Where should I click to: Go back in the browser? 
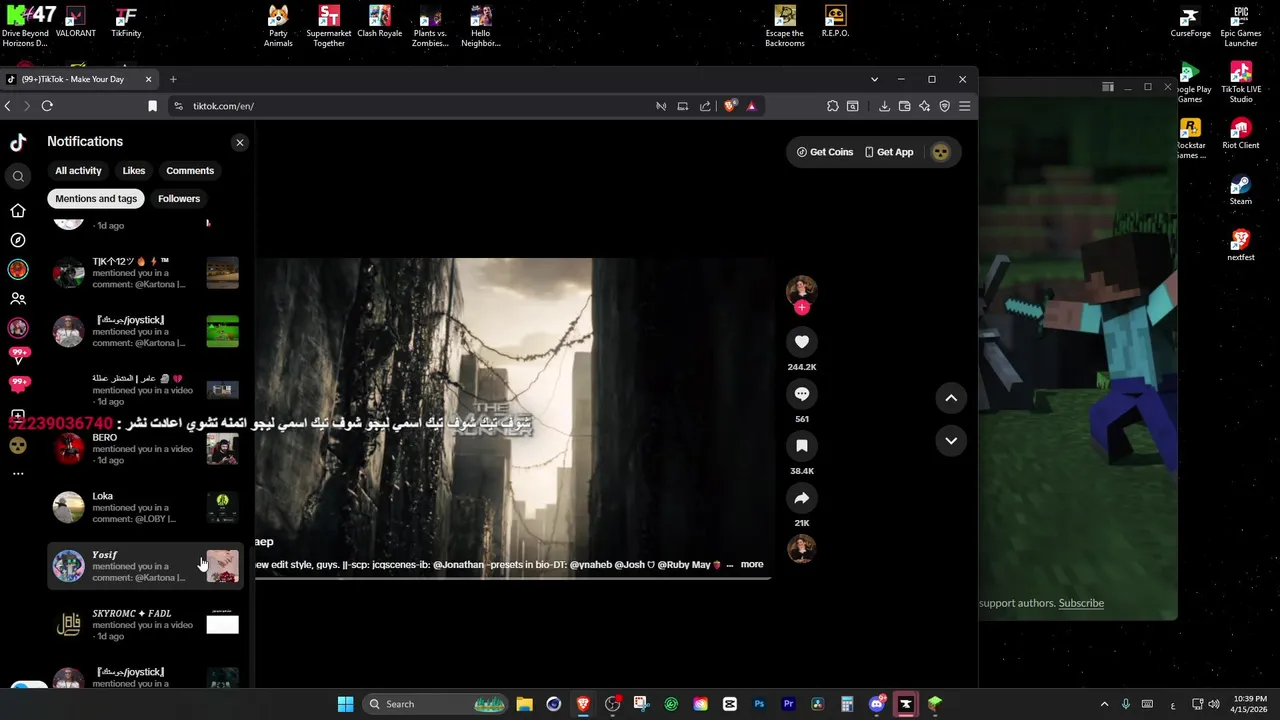(8, 106)
